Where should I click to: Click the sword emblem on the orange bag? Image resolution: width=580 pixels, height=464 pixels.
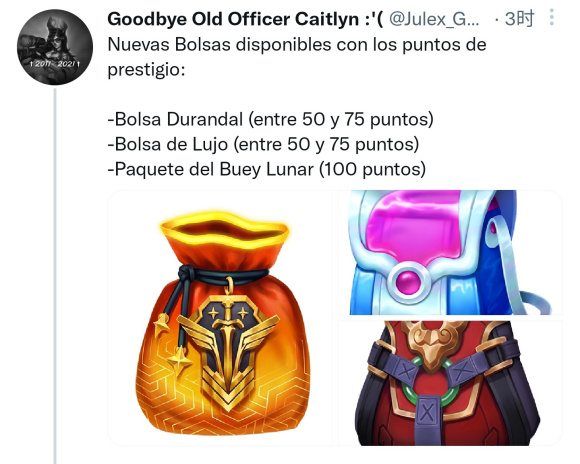(227, 352)
